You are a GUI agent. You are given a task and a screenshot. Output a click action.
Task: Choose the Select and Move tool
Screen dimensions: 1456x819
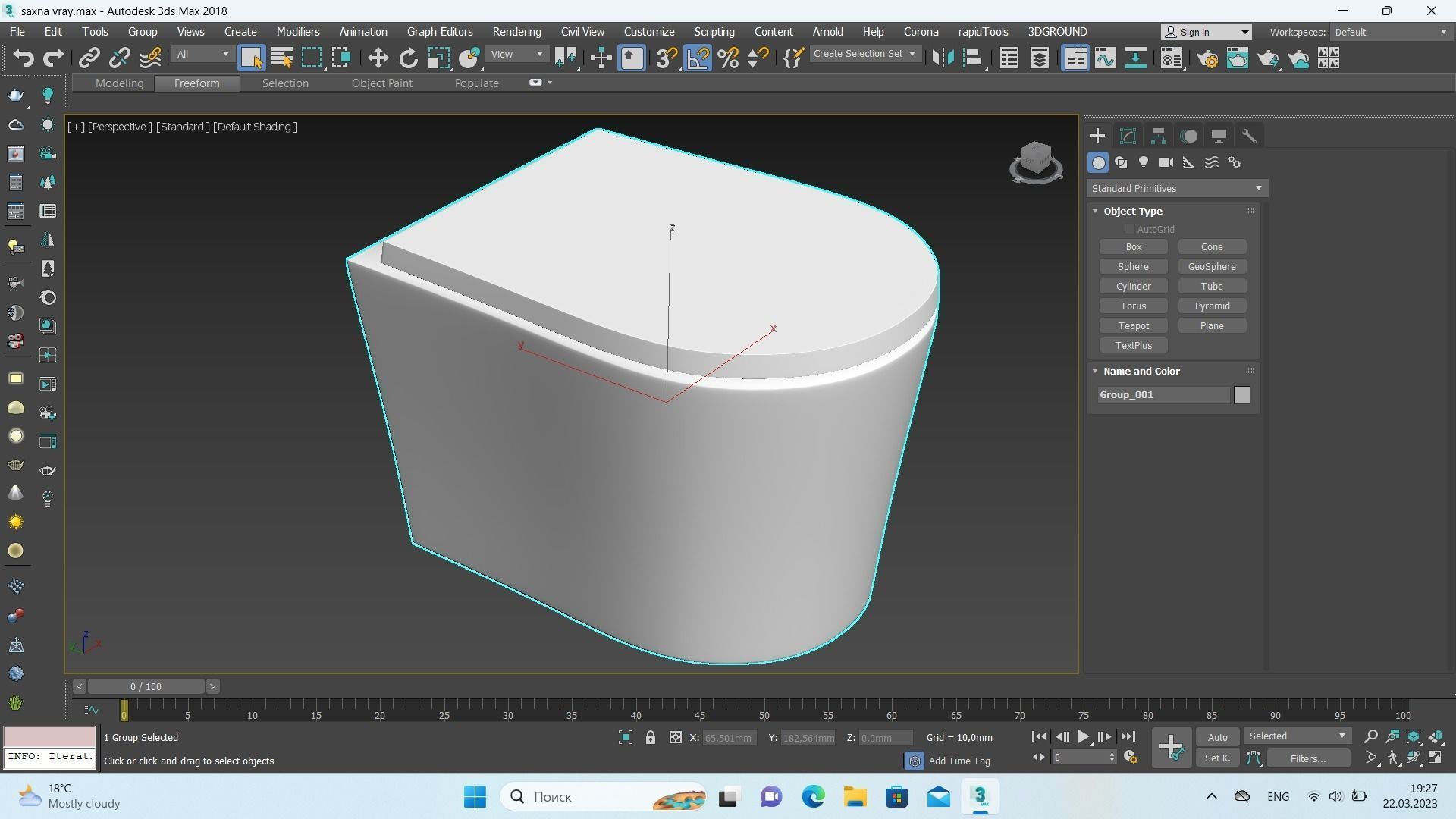[x=378, y=58]
